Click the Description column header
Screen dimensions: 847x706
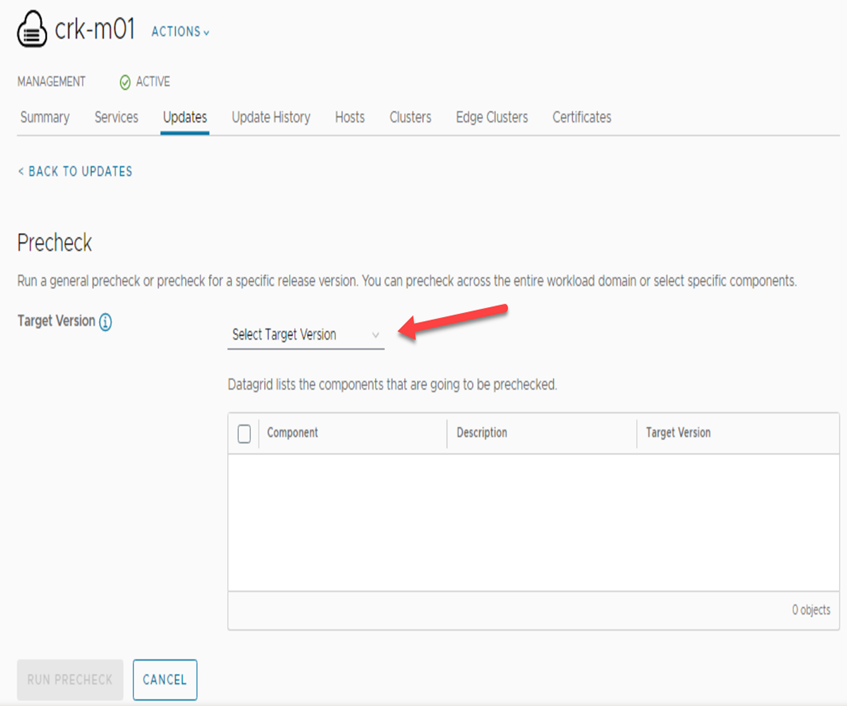coord(482,433)
